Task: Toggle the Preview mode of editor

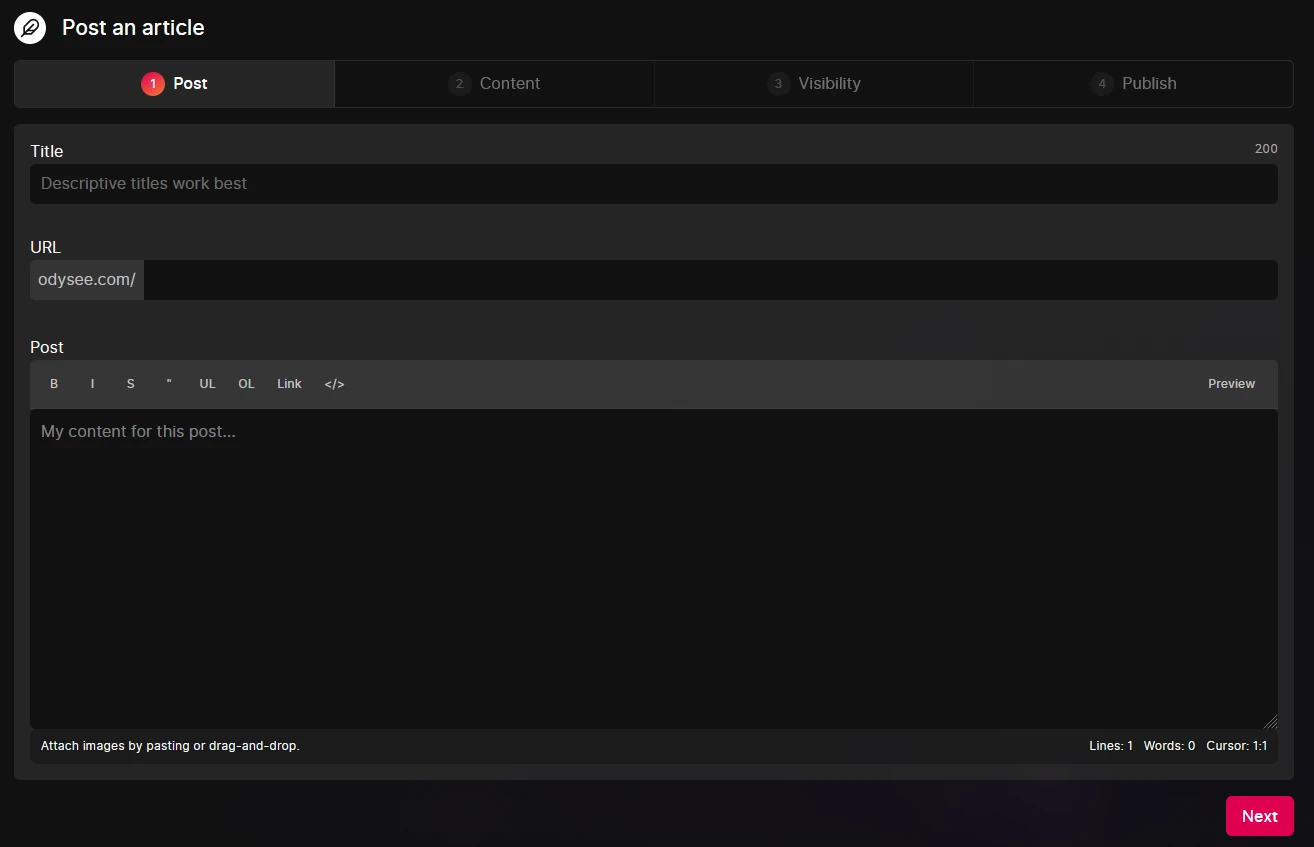Action: tap(1231, 384)
